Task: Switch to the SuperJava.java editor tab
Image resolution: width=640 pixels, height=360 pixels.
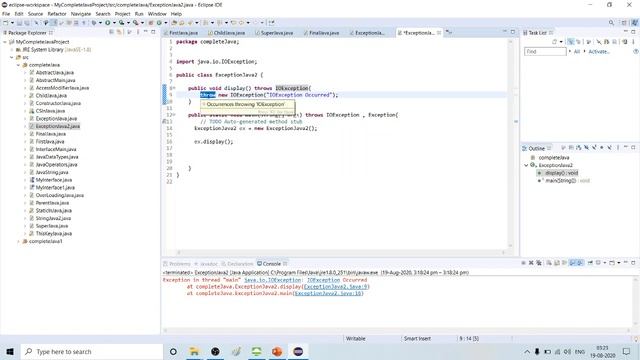Action: click(275, 33)
